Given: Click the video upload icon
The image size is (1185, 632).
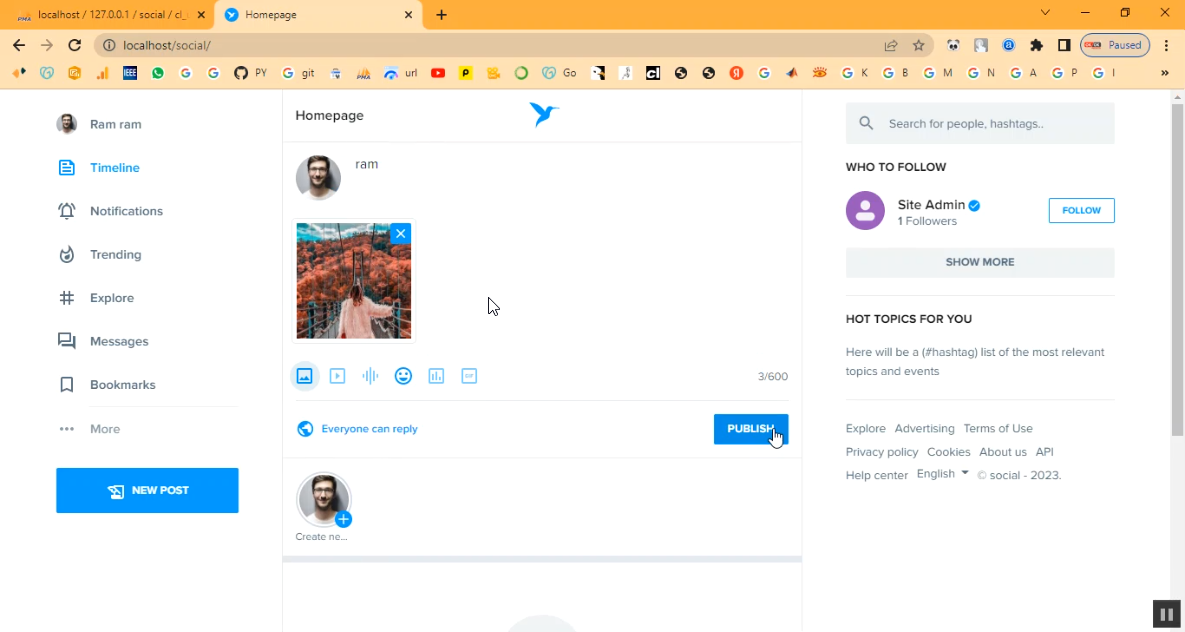Looking at the screenshot, I should point(338,376).
